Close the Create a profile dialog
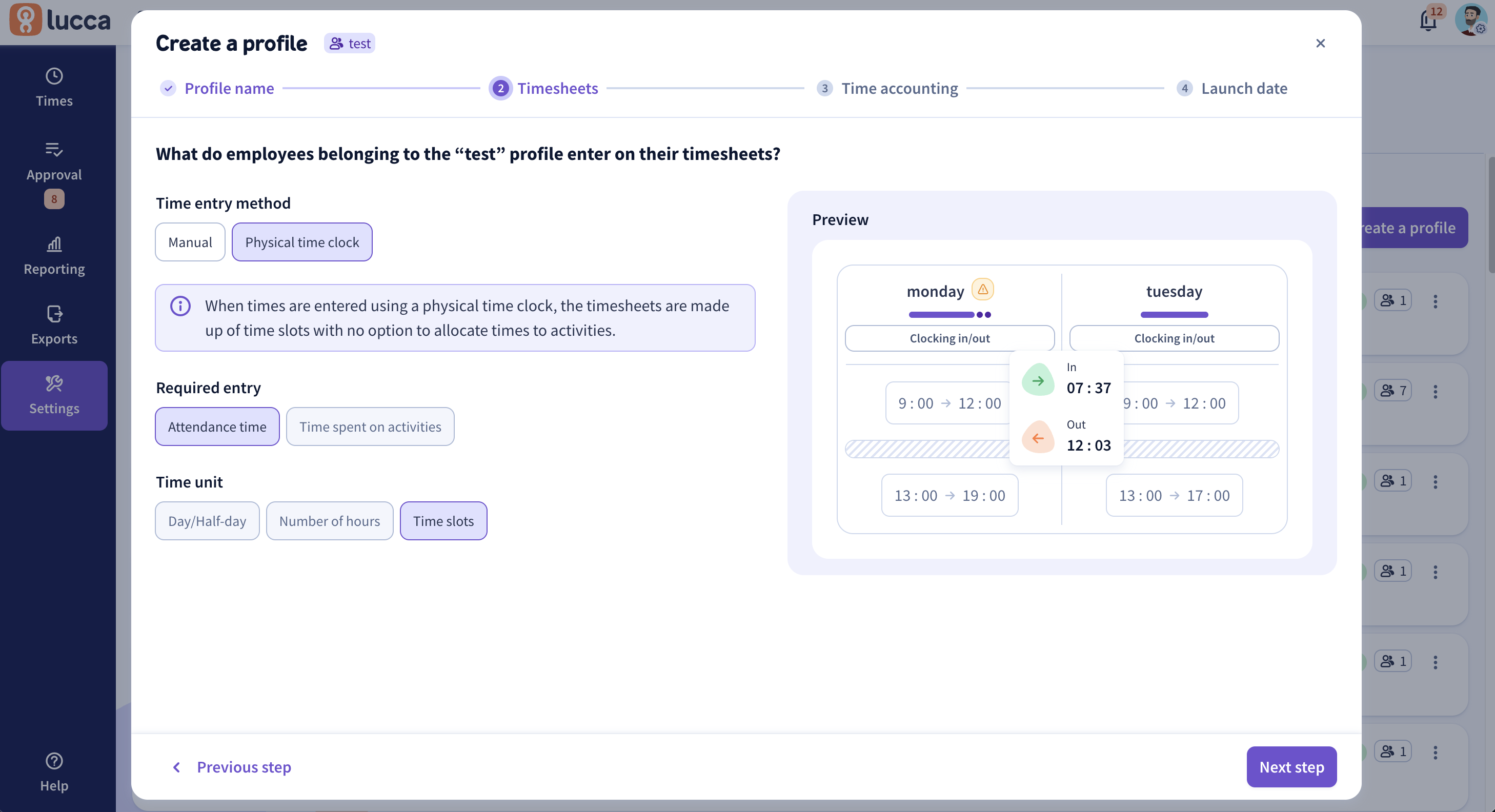This screenshot has height=812, width=1495. tap(1320, 43)
